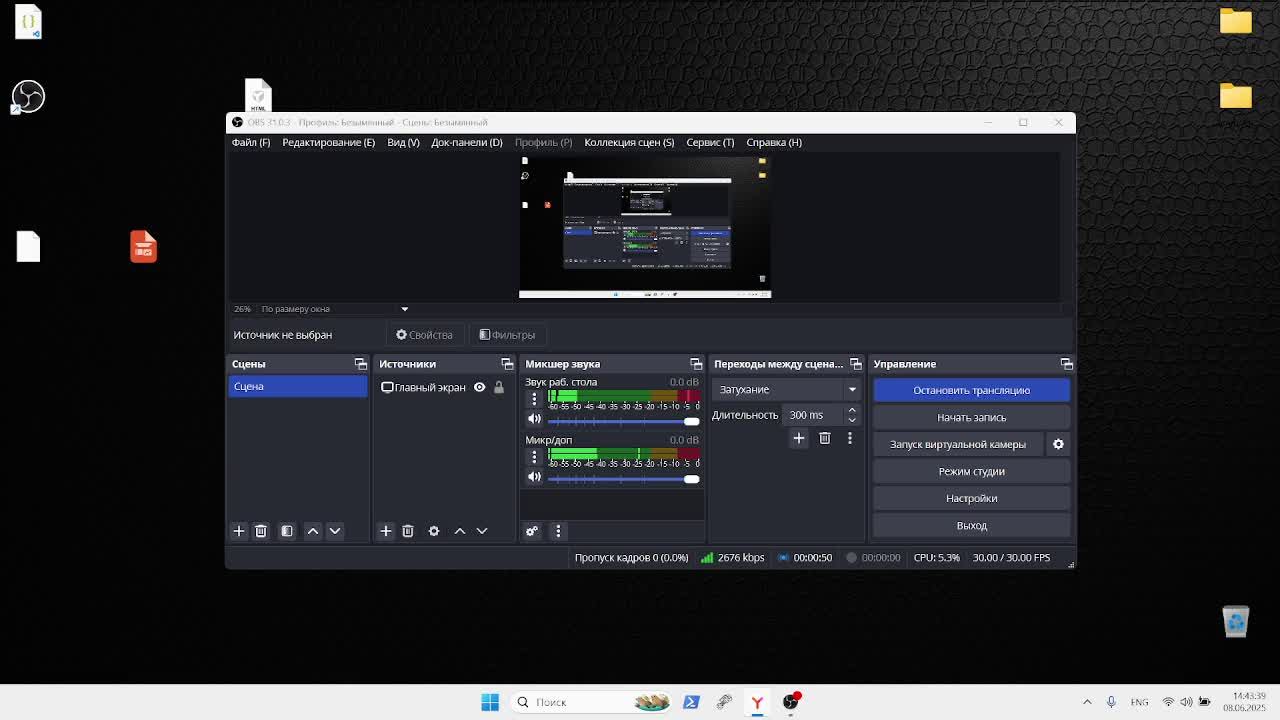The width and height of the screenshot is (1280, 720).
Task: Open scene filters icon in Сцены toolbar
Action: (x=287, y=531)
